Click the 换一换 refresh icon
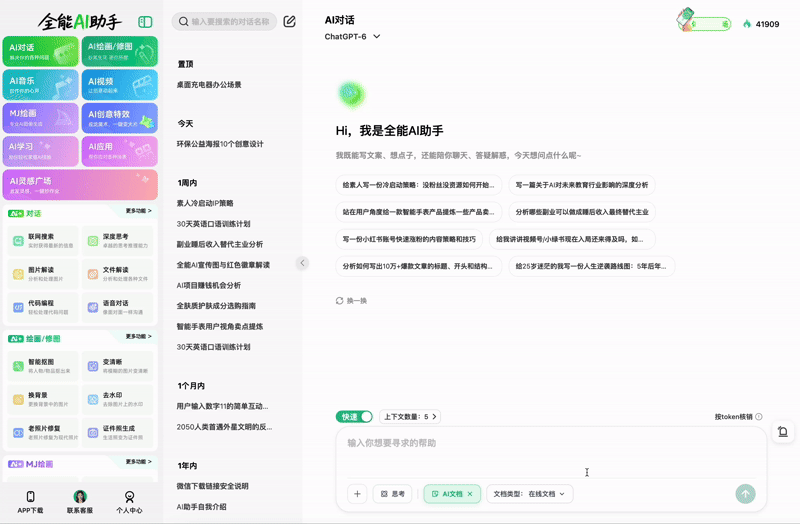Screen dimensions: 800x524 tap(339, 301)
